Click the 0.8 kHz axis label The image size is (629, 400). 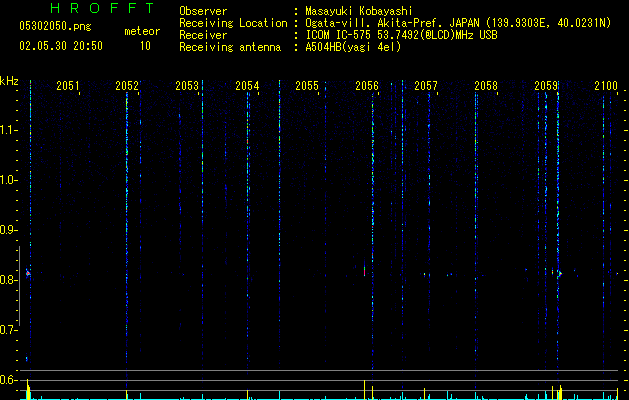pos(9,280)
